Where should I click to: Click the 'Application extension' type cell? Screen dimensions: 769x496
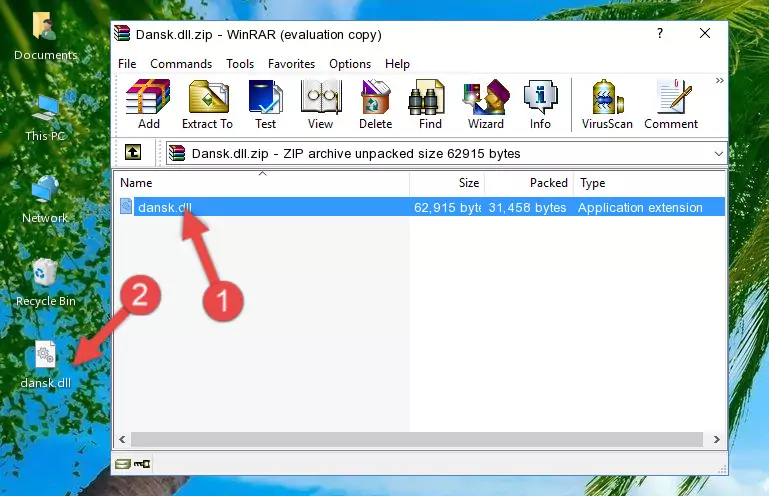640,208
